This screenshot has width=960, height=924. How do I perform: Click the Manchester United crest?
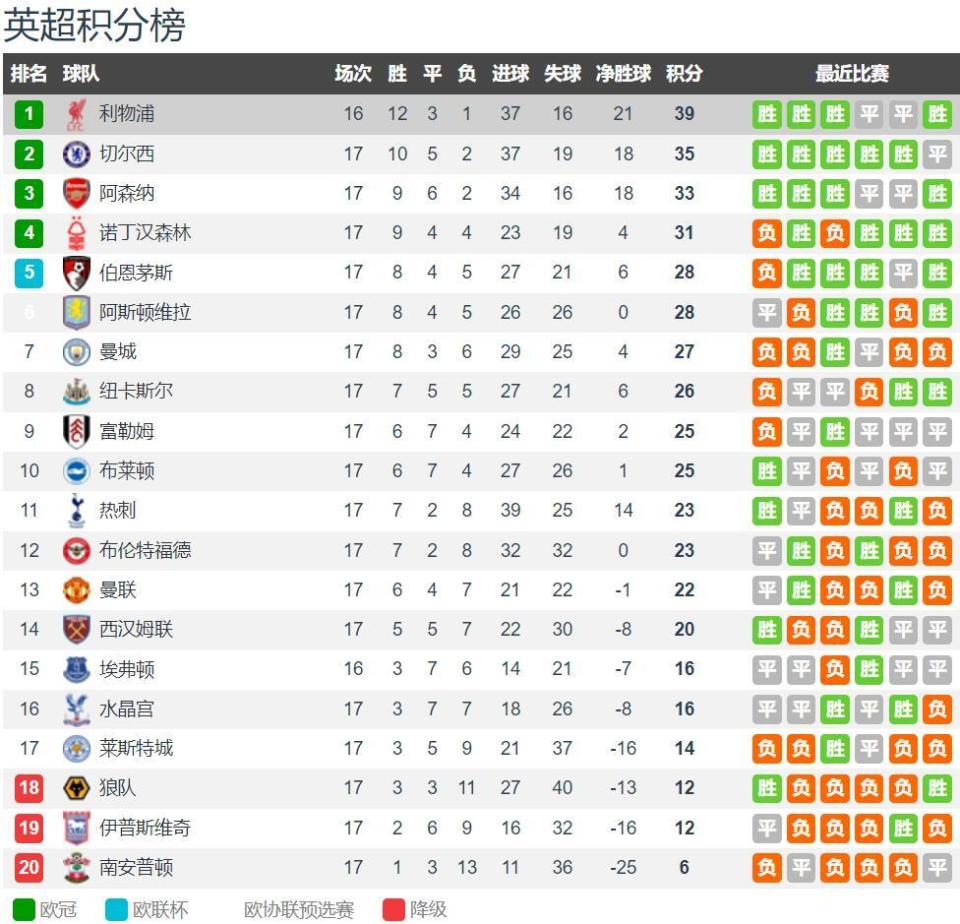point(76,590)
